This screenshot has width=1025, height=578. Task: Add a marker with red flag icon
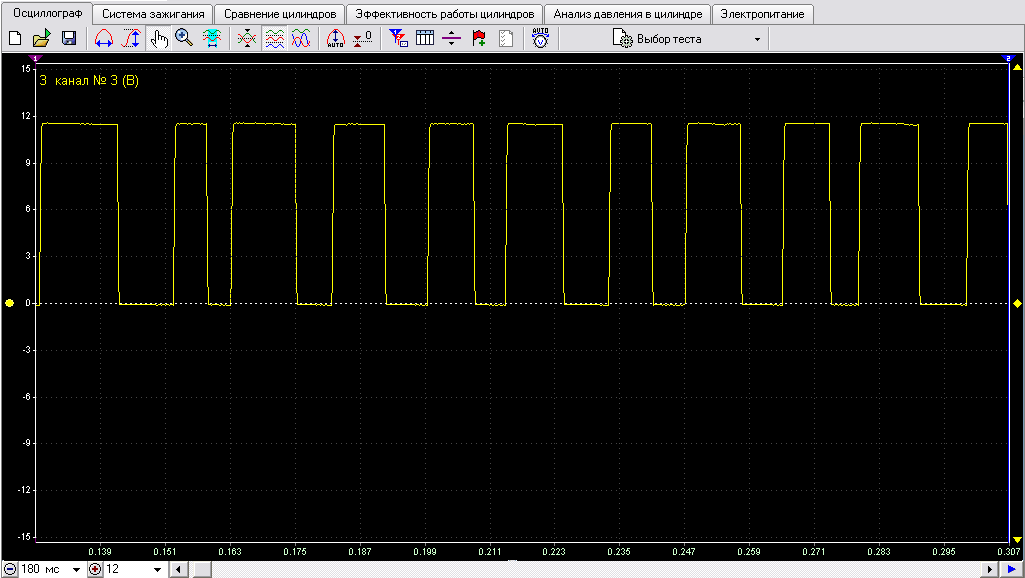coord(479,39)
